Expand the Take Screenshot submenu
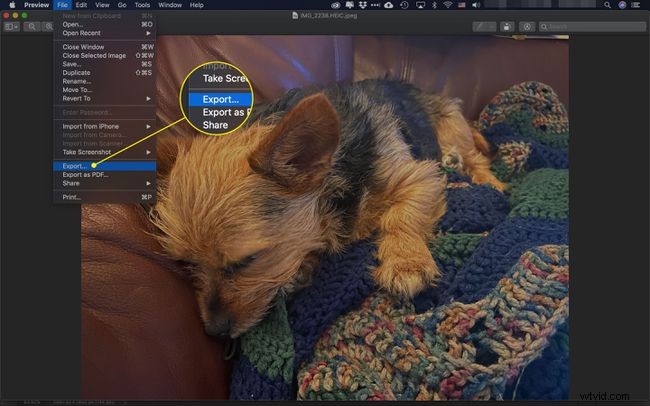This screenshot has width=650, height=406. pos(104,152)
